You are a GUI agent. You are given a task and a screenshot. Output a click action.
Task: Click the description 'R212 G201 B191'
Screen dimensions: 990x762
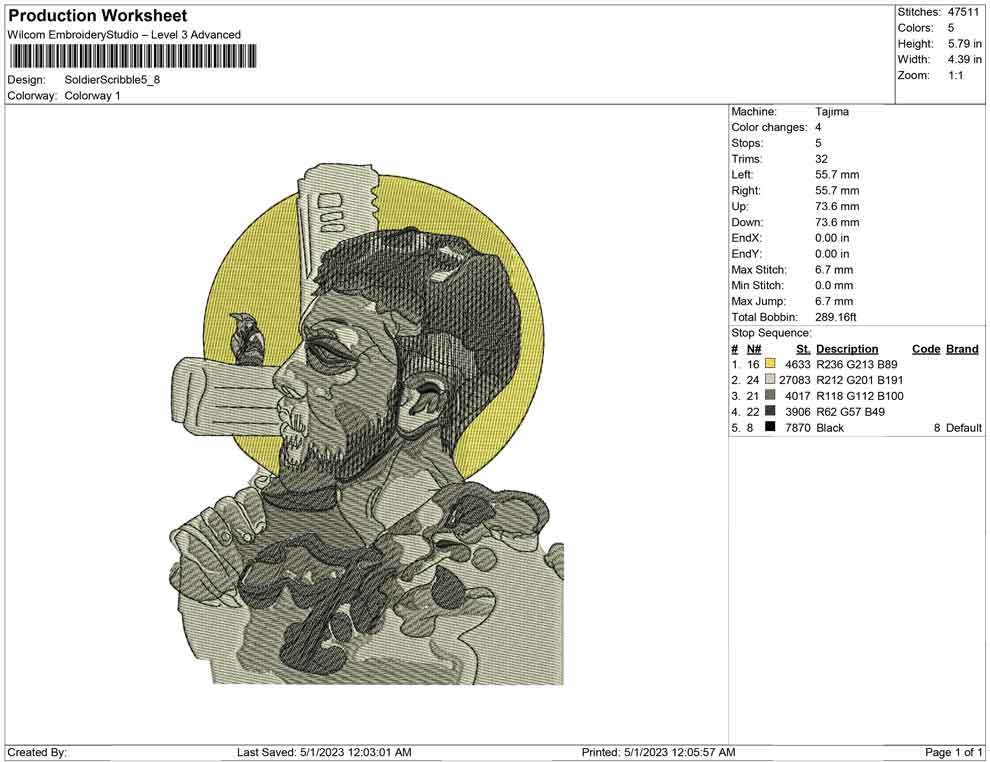tap(859, 380)
